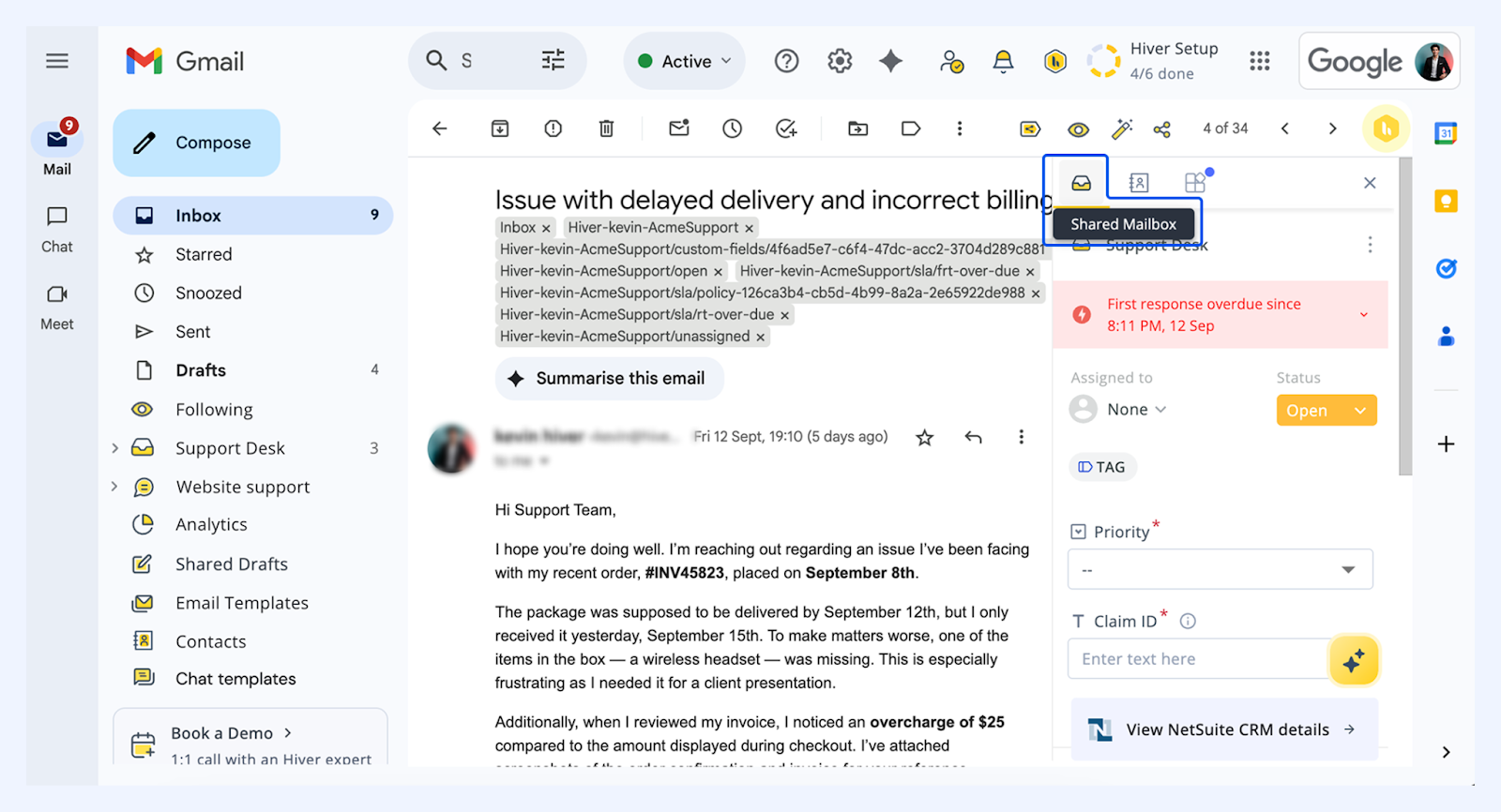Show the previous email in the inbox
The image size is (1501, 812).
(x=1285, y=128)
